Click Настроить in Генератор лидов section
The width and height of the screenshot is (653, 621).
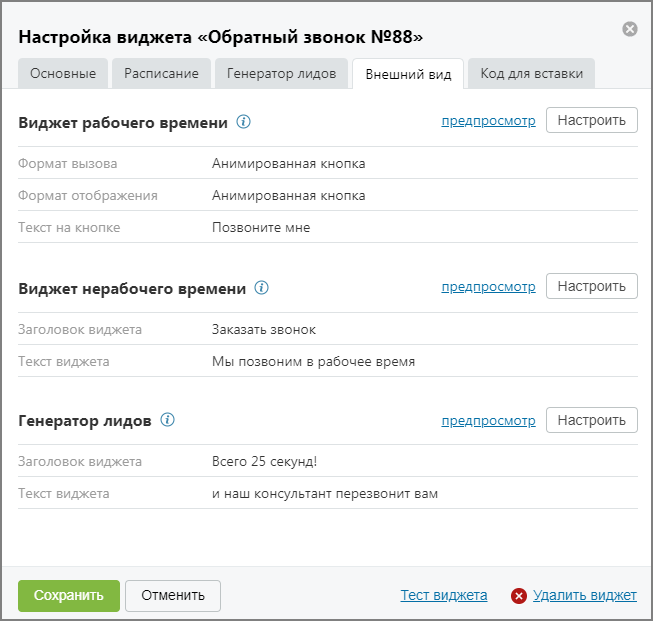[592, 420]
